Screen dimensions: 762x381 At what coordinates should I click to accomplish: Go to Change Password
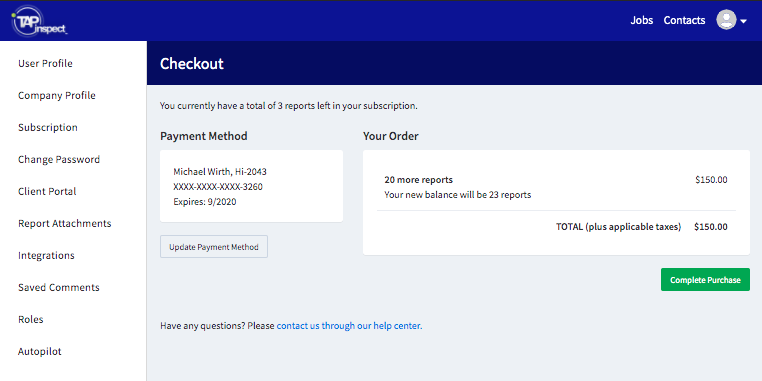coord(59,160)
